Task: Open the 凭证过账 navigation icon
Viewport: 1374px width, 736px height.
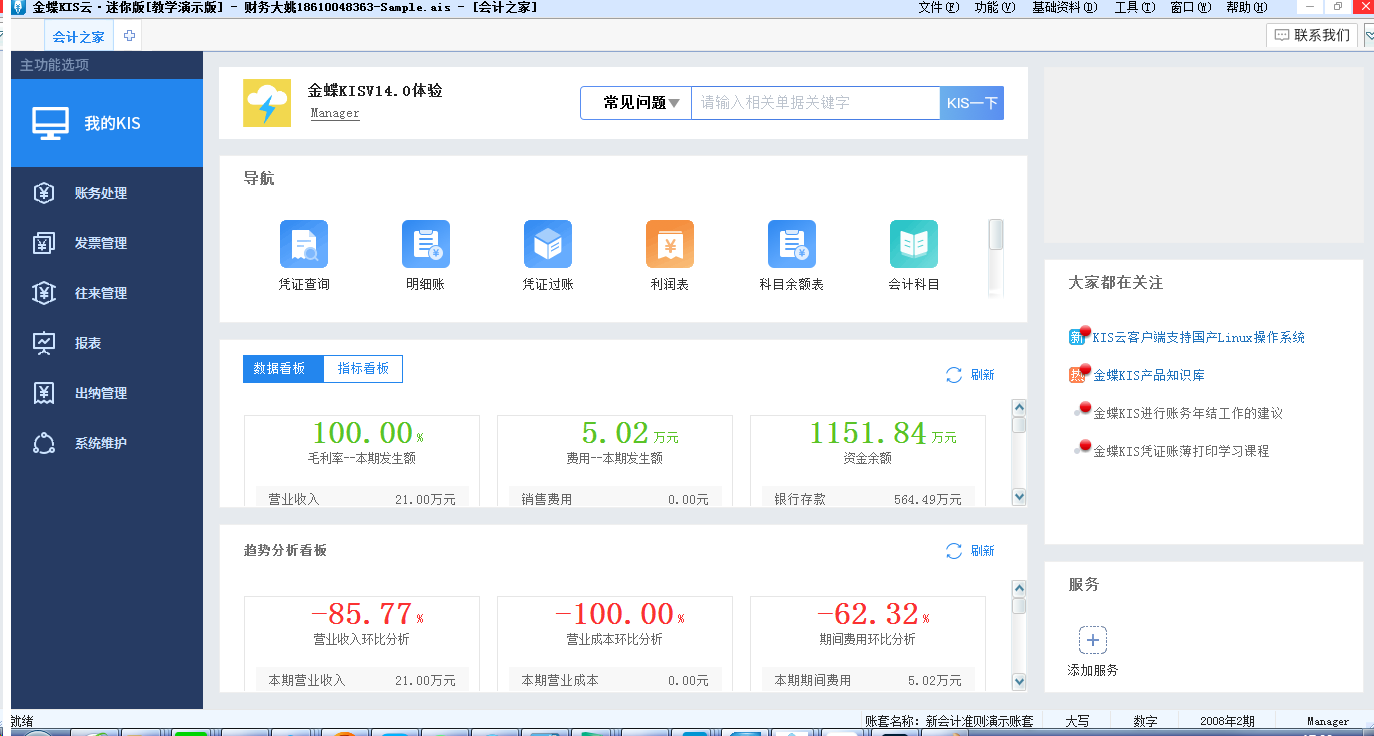Action: pyautogui.click(x=548, y=244)
